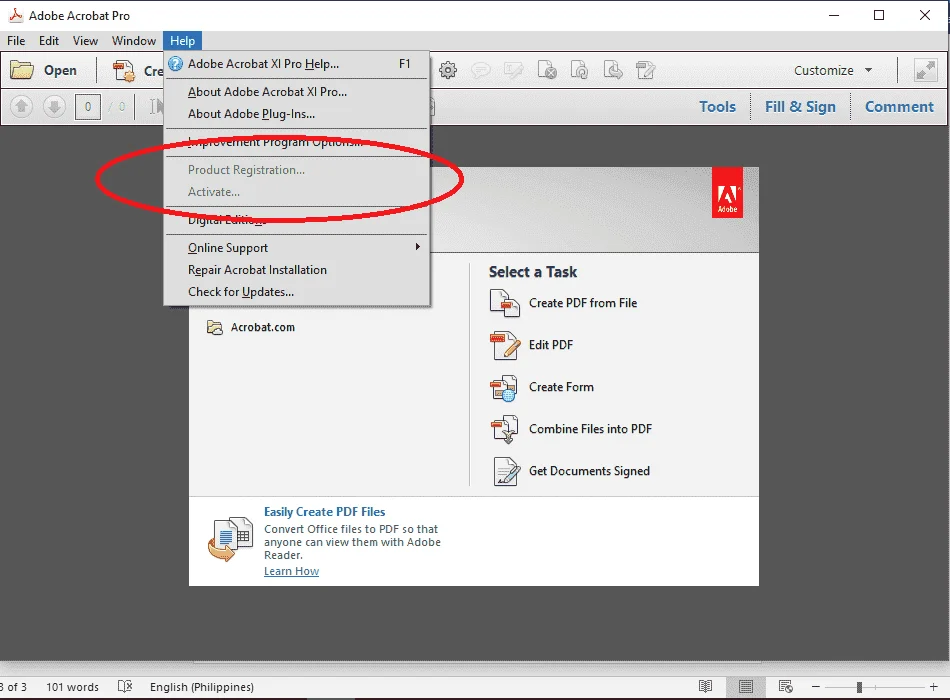The height and width of the screenshot is (700, 950).
Task: Click the blue help question mark icon
Action: coord(176,64)
